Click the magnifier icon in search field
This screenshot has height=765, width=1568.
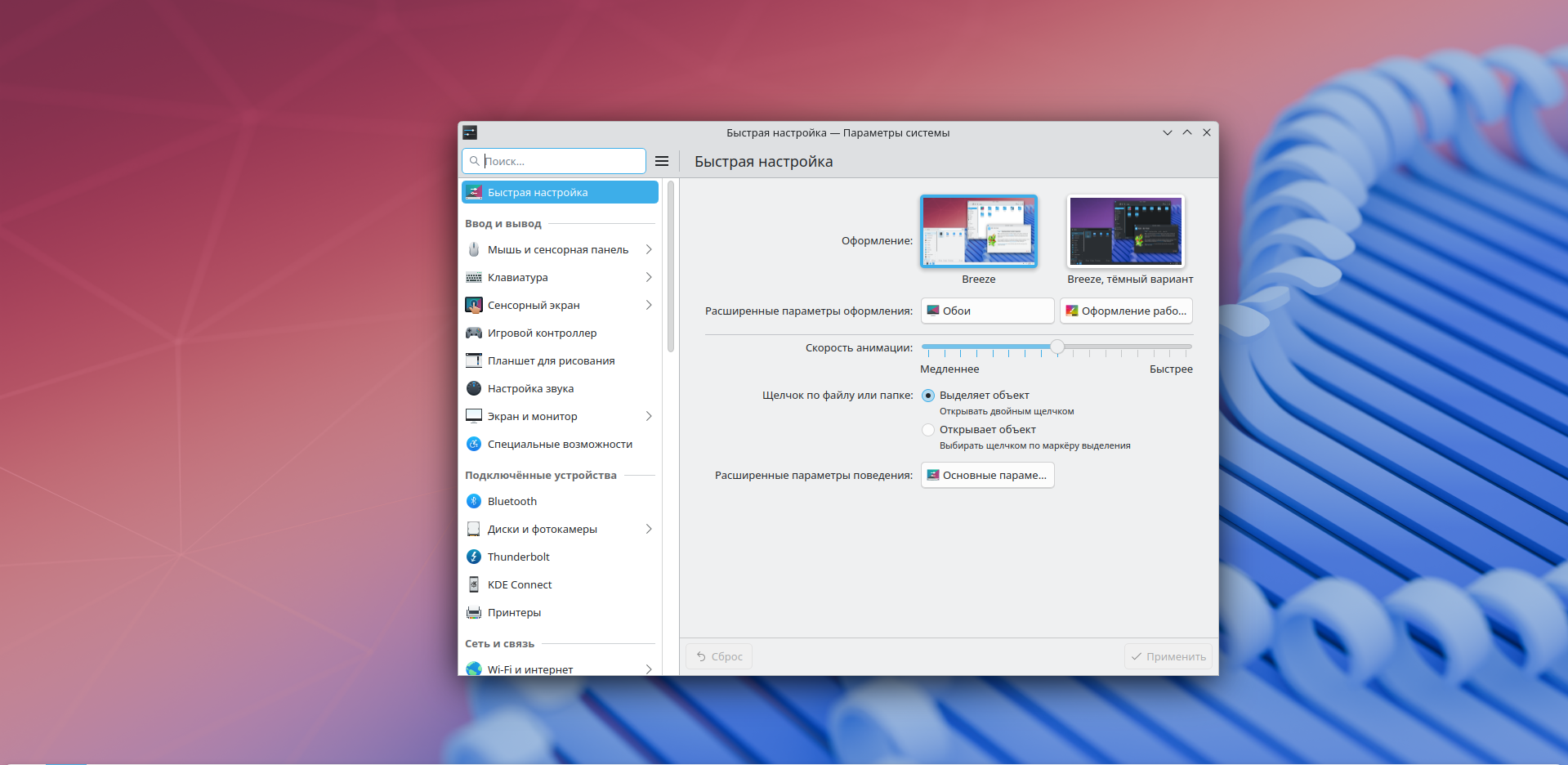475,161
